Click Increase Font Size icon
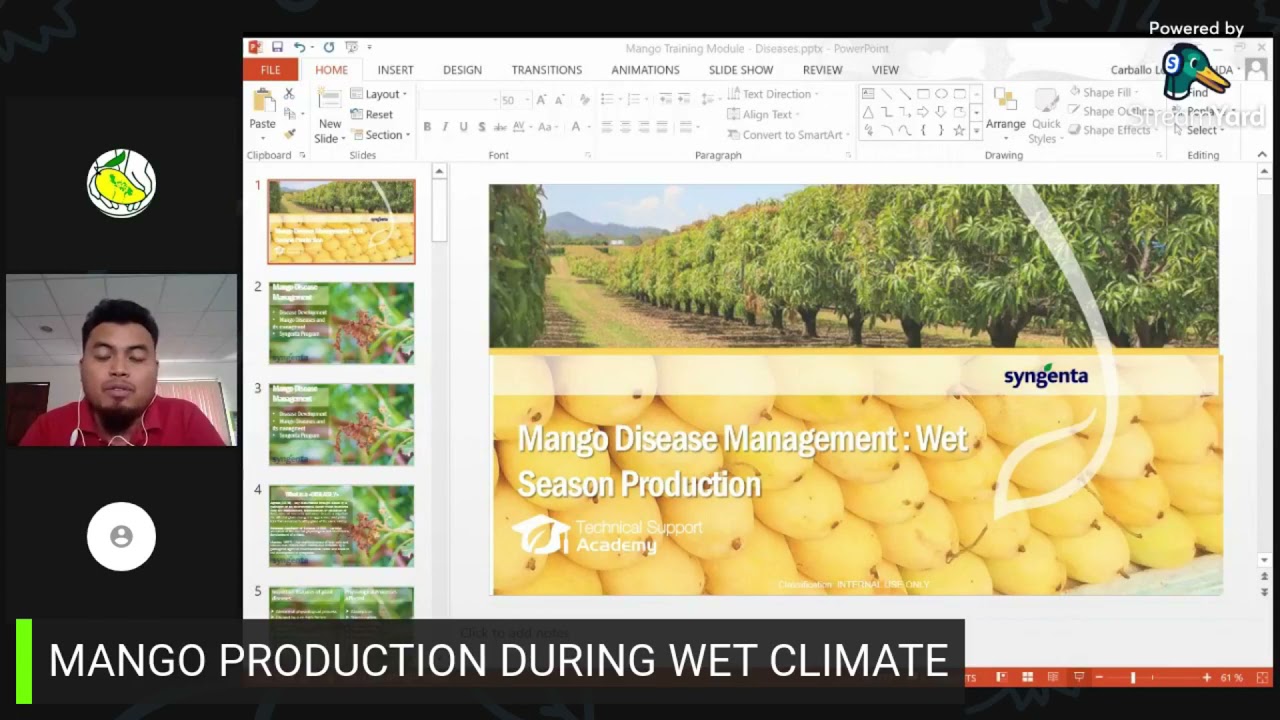1280x720 pixels. click(541, 99)
